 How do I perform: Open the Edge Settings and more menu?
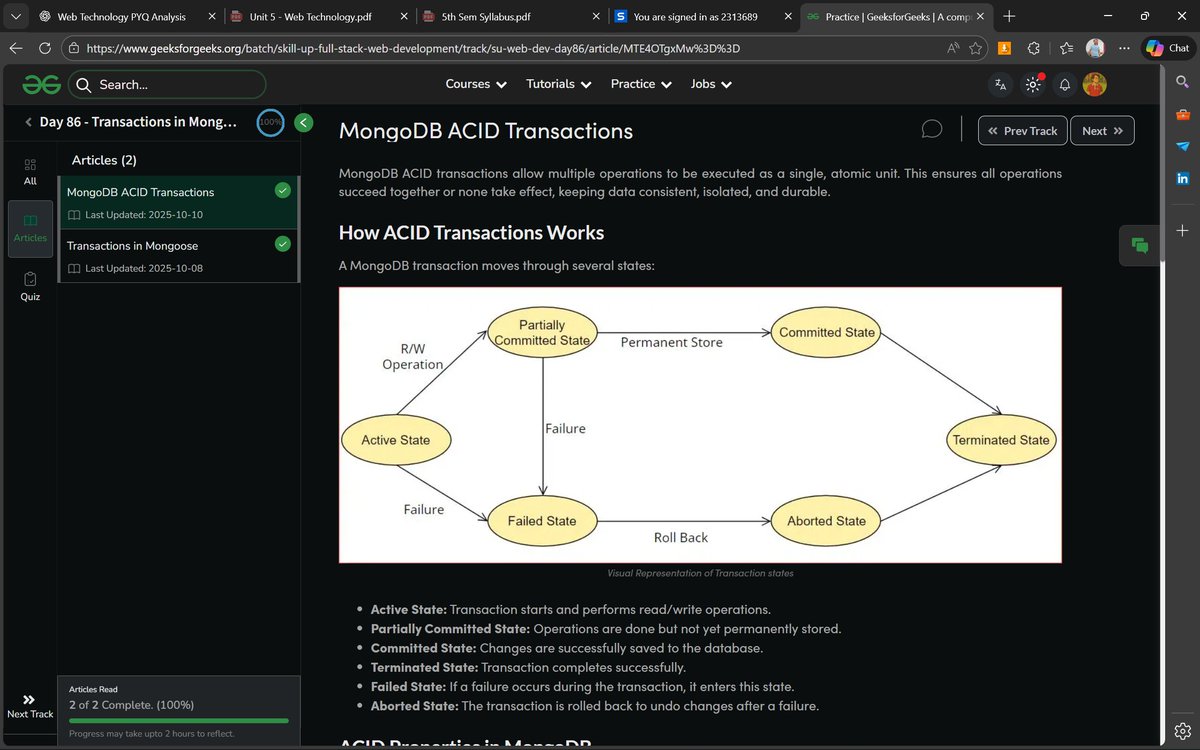(x=1126, y=48)
